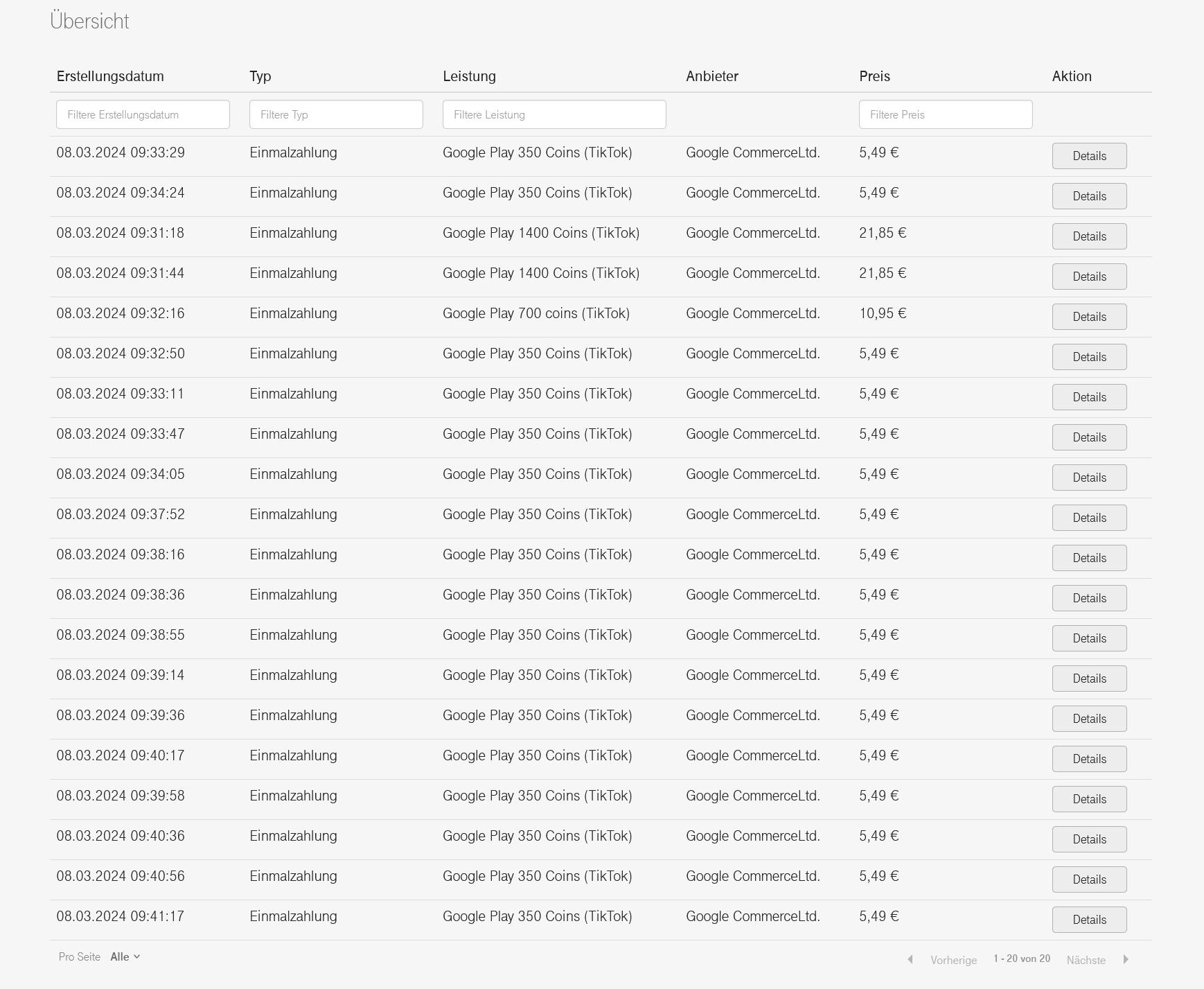View Details for the 09:31:44 transaction
Image resolution: width=1204 pixels, height=989 pixels.
pos(1089,277)
